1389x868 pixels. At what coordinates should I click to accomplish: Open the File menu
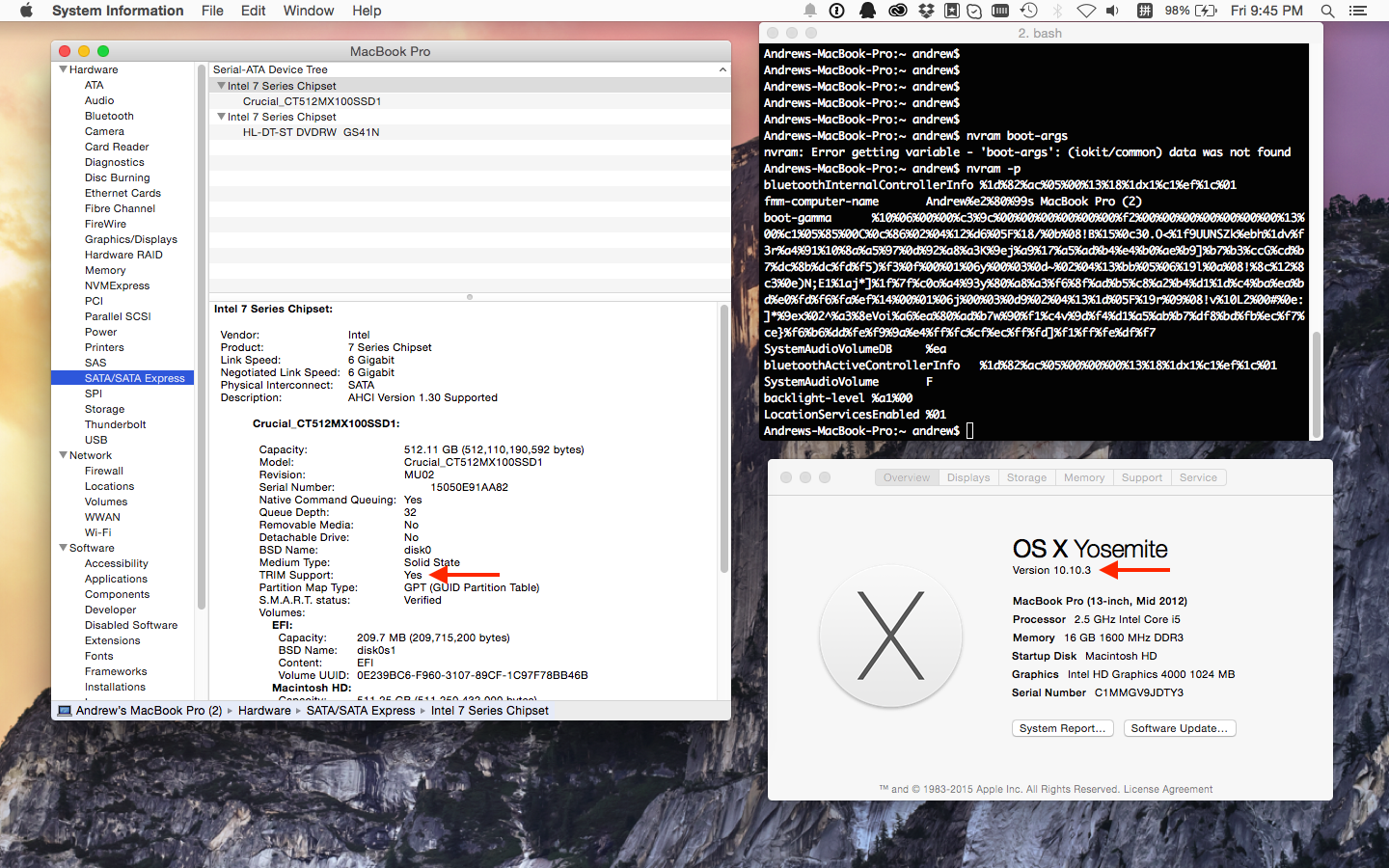[x=212, y=11]
